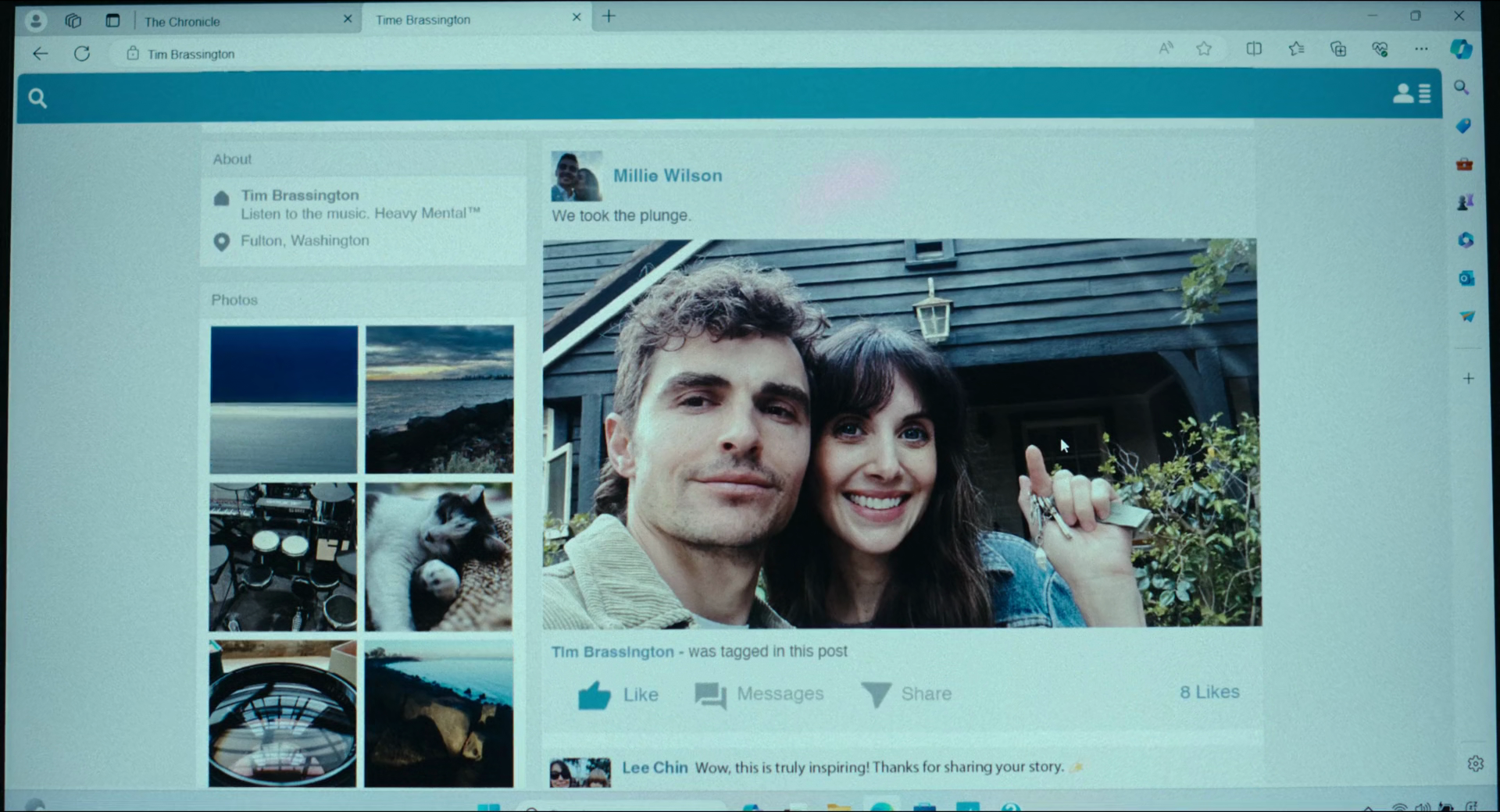Close the Time Brassington tab
The image size is (1500, 812).
pos(577,17)
